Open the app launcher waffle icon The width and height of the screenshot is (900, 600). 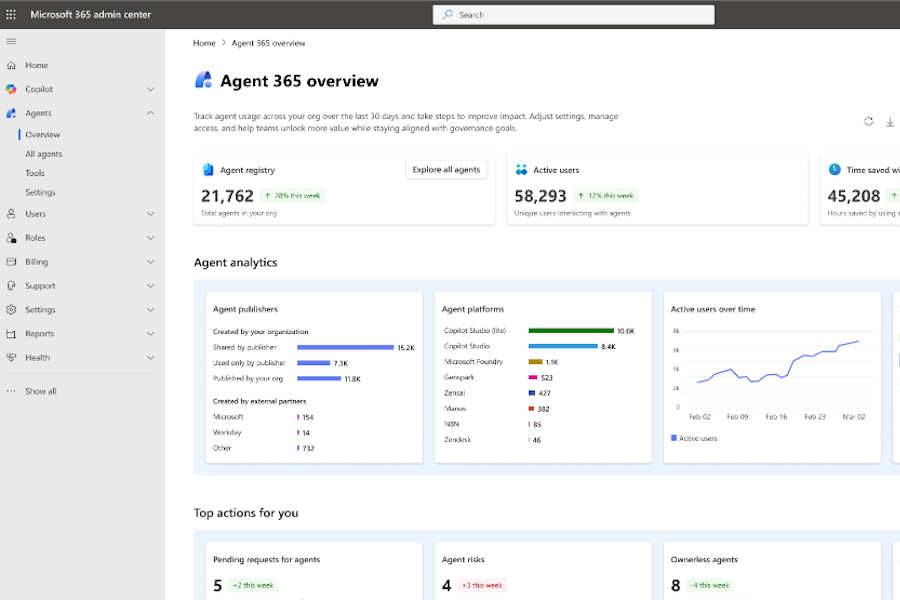tap(11, 15)
